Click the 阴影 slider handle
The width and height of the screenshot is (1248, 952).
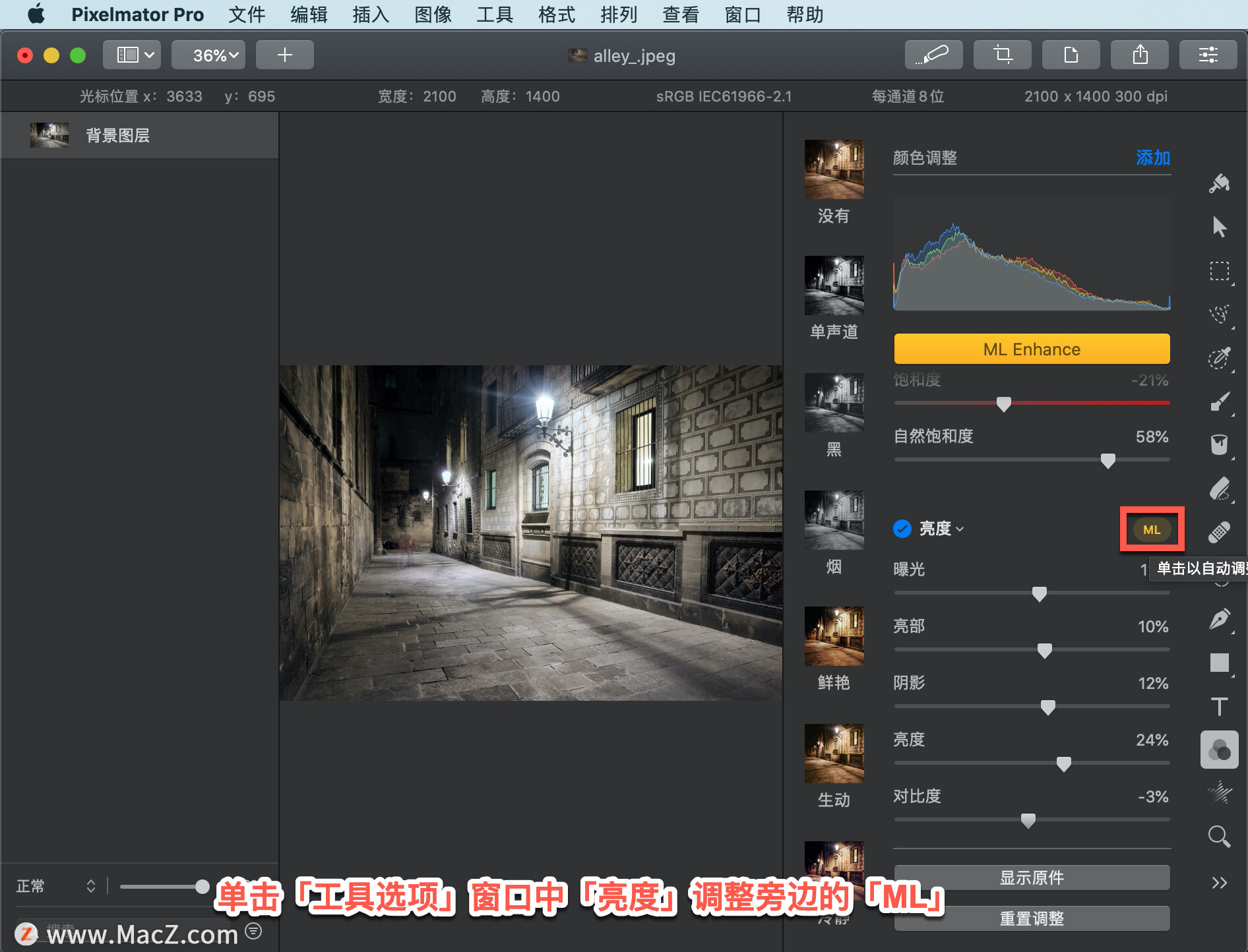click(x=1047, y=707)
